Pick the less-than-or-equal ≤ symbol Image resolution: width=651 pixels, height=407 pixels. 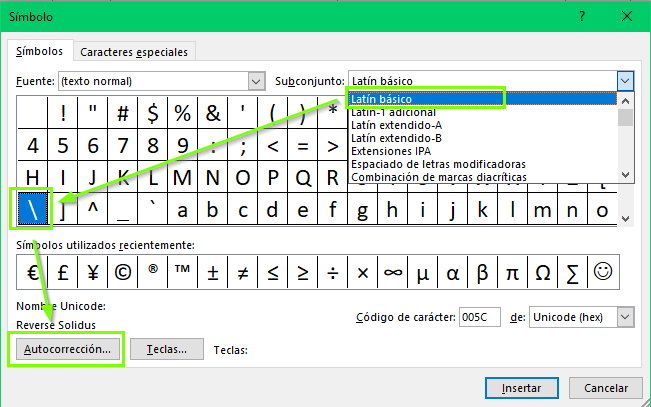click(272, 272)
